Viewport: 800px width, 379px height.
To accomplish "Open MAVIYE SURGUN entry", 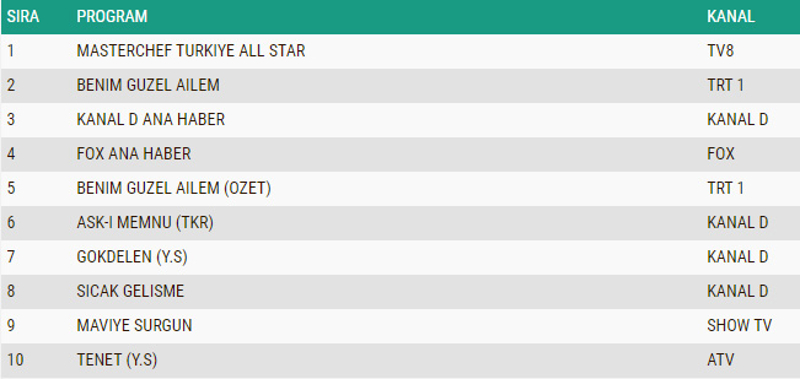I will 134,325.
